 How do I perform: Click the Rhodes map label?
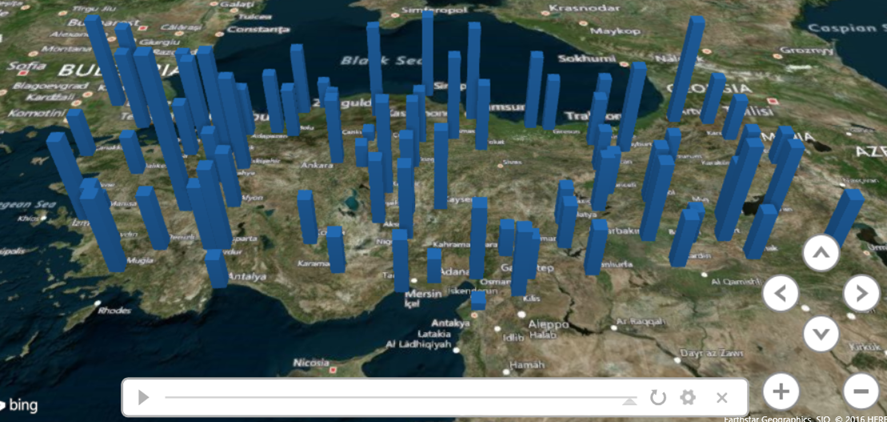(114, 311)
